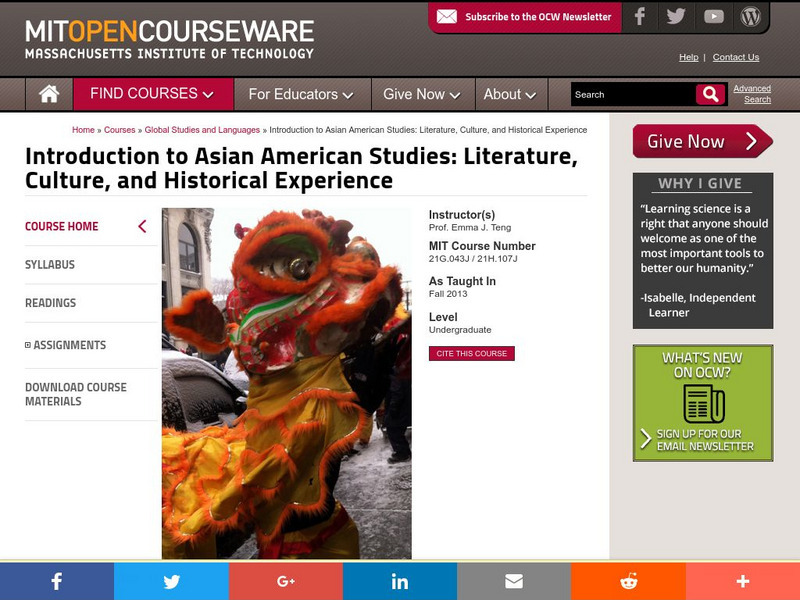The image size is (800, 600).
Task: Share the course on LinkedIn
Action: pos(399,580)
